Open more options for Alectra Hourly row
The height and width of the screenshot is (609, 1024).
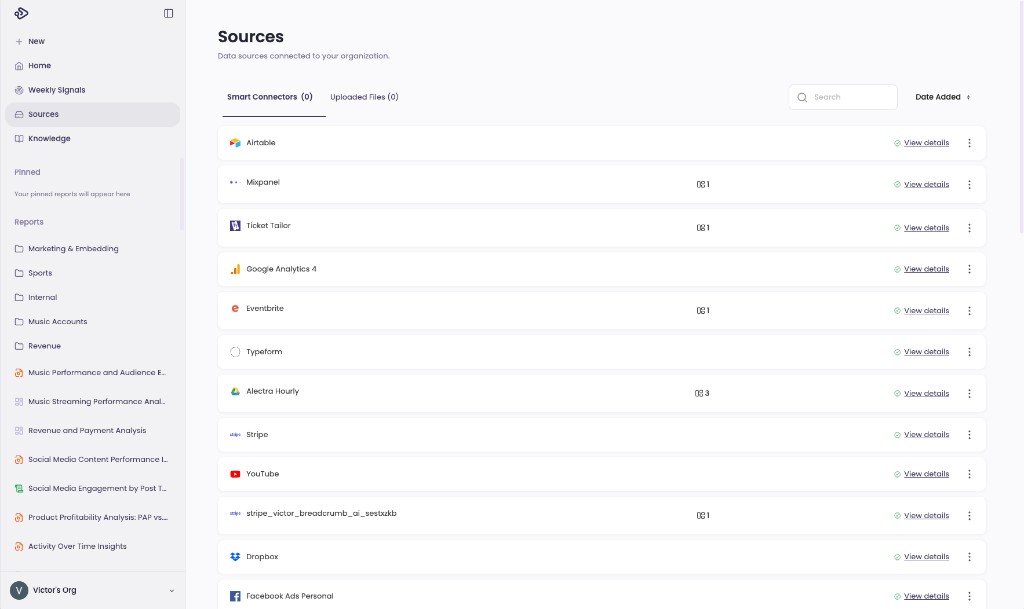969,394
